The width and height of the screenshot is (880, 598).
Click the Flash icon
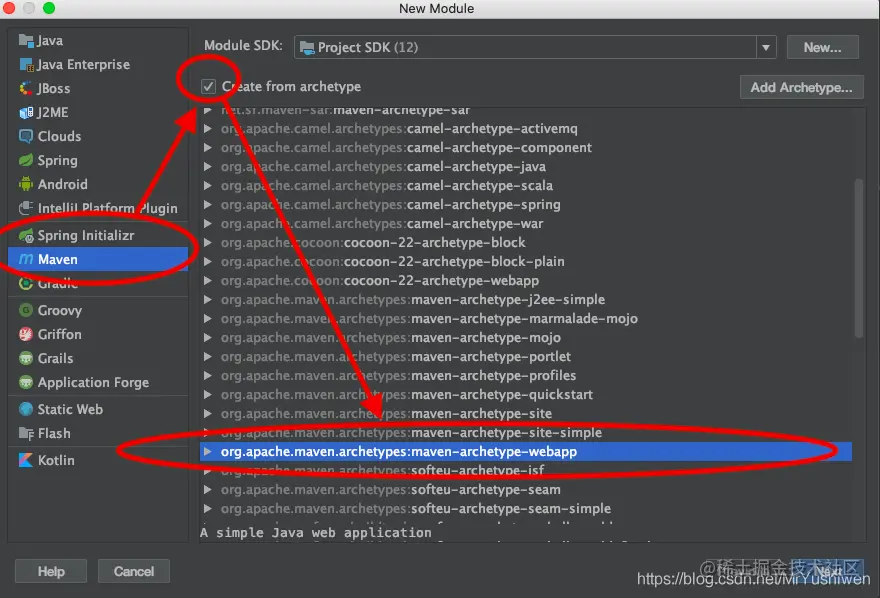click(26, 434)
